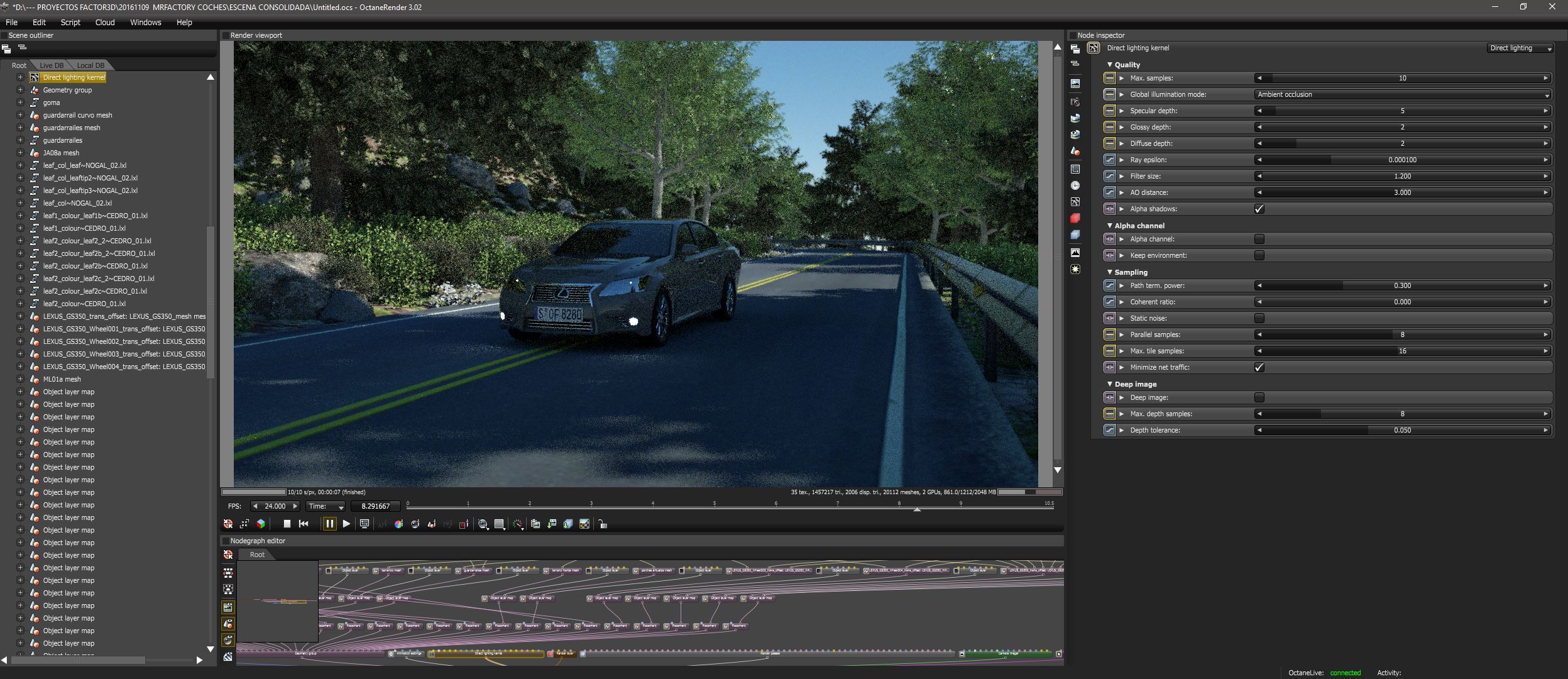Click the Max. samples slider
Image resolution: width=1568 pixels, height=679 pixels.
tap(1402, 78)
